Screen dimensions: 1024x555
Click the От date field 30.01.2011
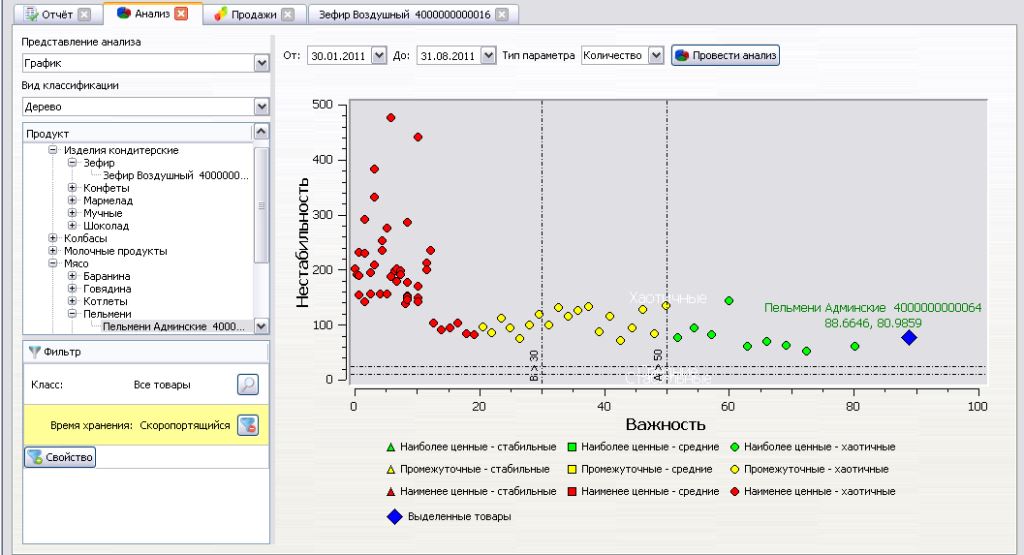click(339, 56)
